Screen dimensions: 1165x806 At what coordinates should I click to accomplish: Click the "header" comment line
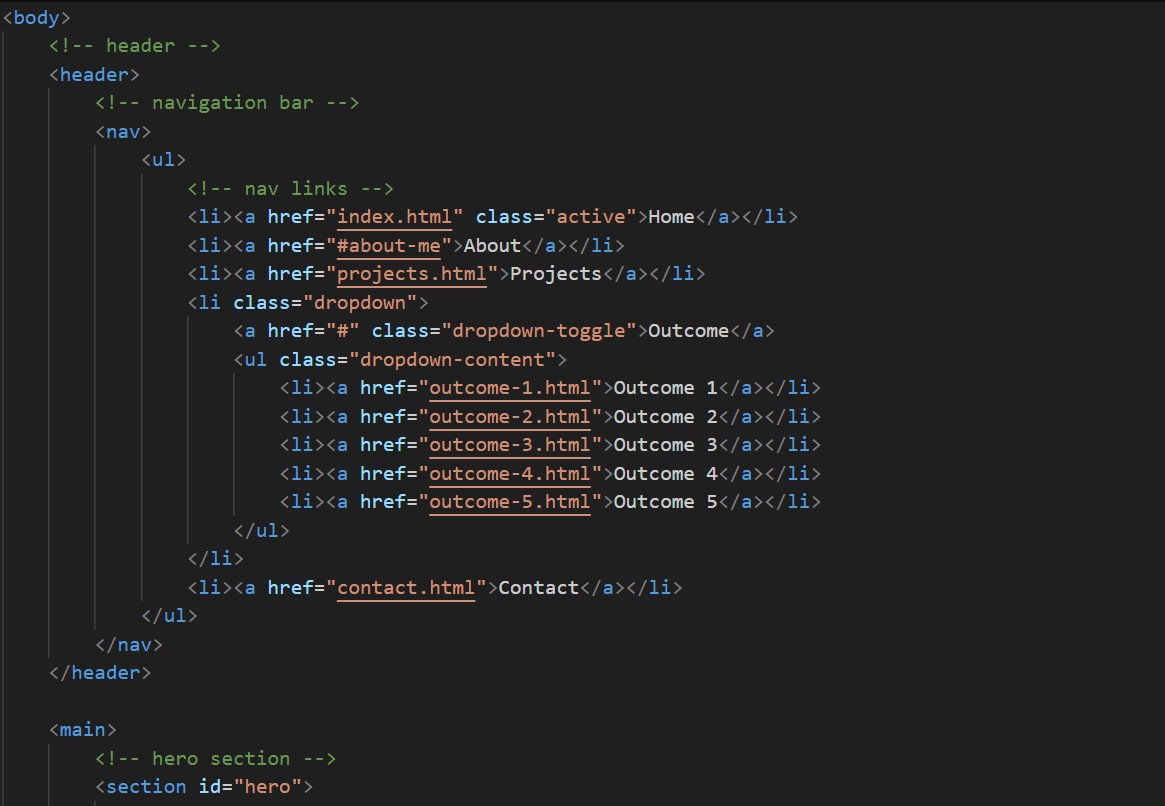(x=135, y=46)
